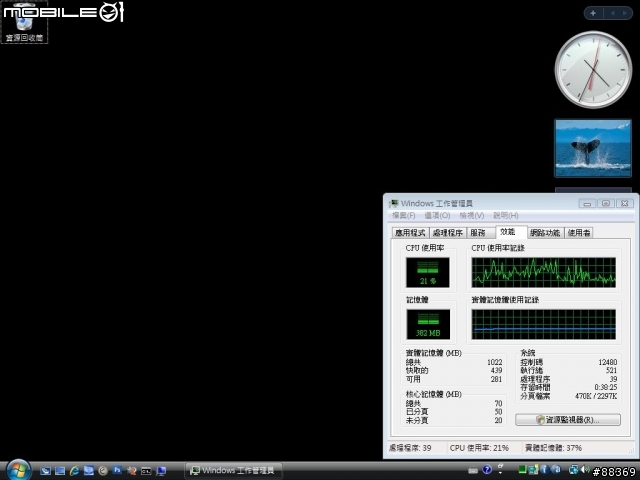The image size is (640, 480).
Task: Click the physical memory usage history graph
Action: (543, 324)
